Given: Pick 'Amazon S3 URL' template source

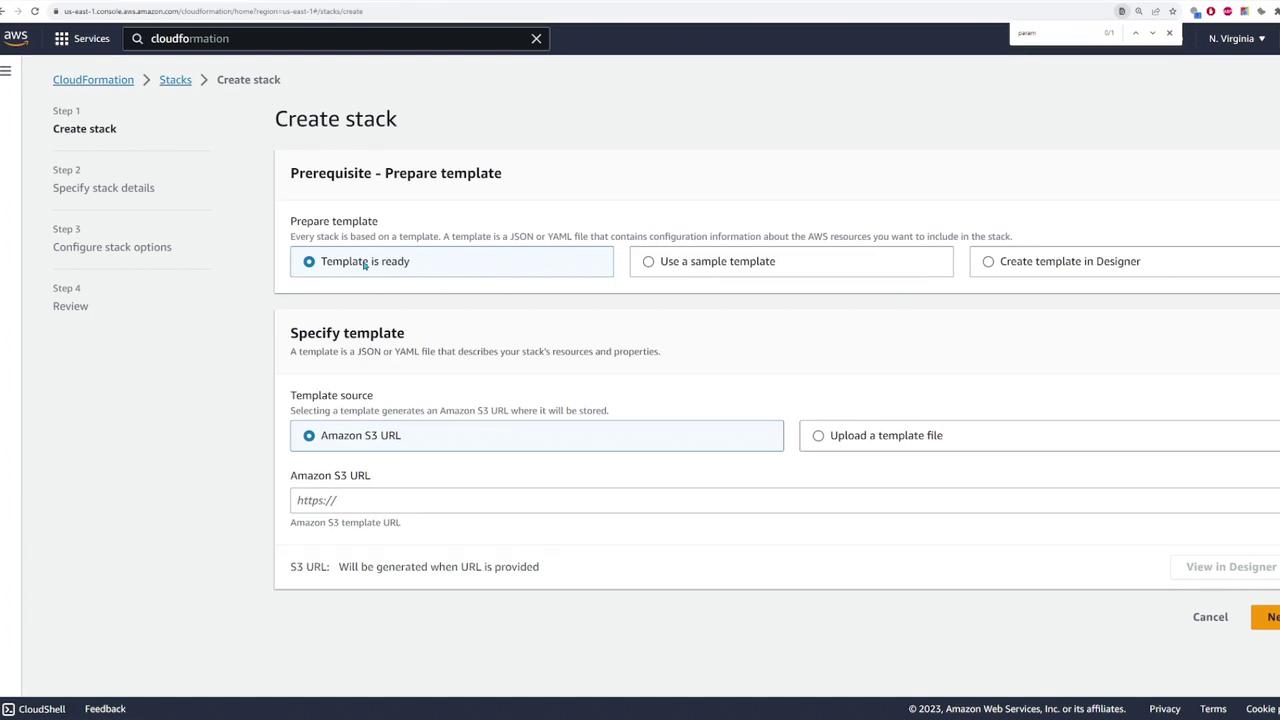Looking at the screenshot, I should (x=309, y=436).
